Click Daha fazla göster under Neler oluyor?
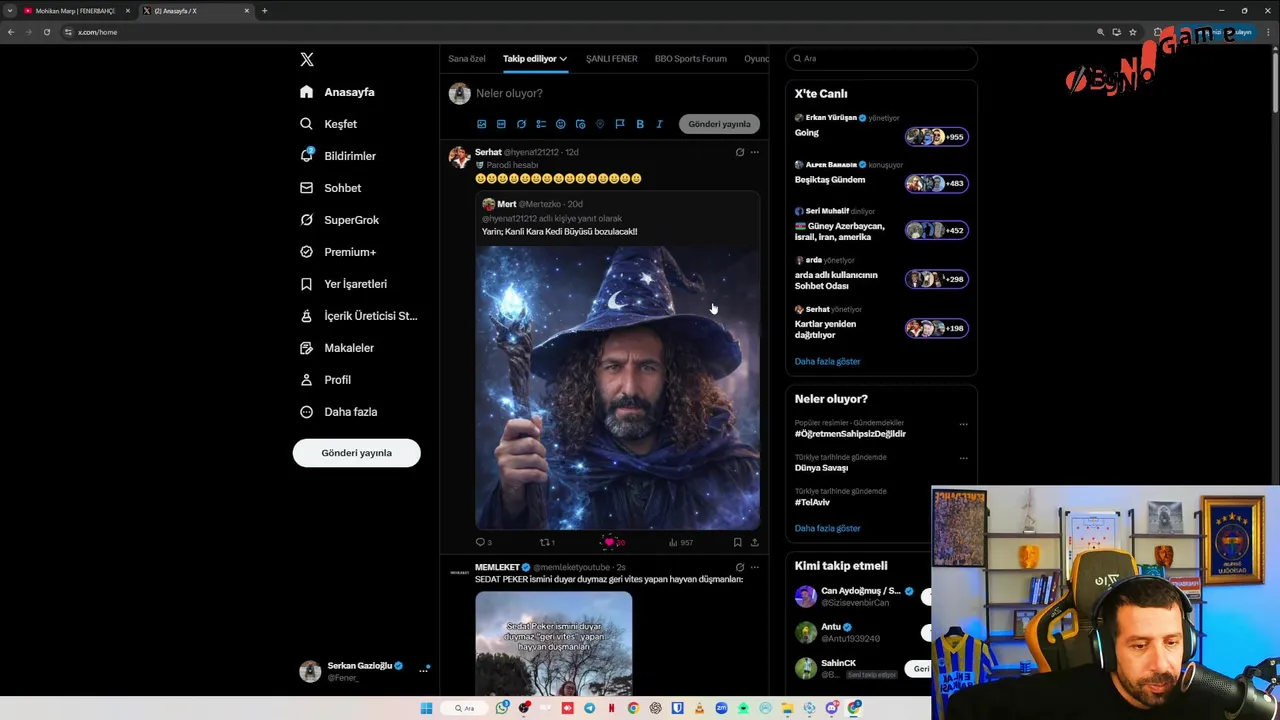 [827, 528]
